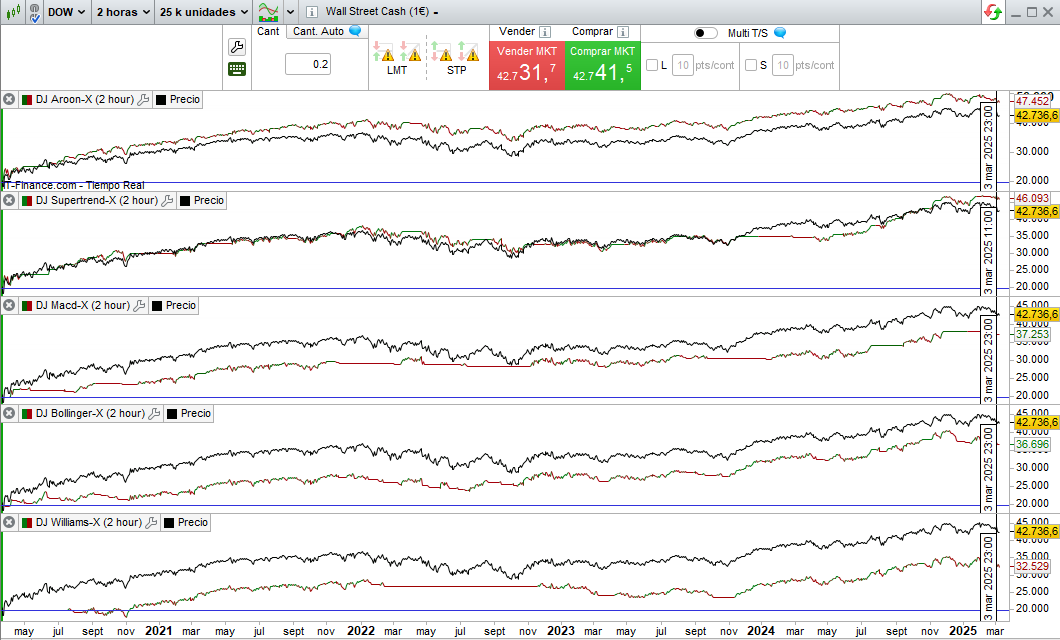Remove the DJ Aroon-X indicator panel
The width and height of the screenshot is (1060, 640).
pos(9,100)
